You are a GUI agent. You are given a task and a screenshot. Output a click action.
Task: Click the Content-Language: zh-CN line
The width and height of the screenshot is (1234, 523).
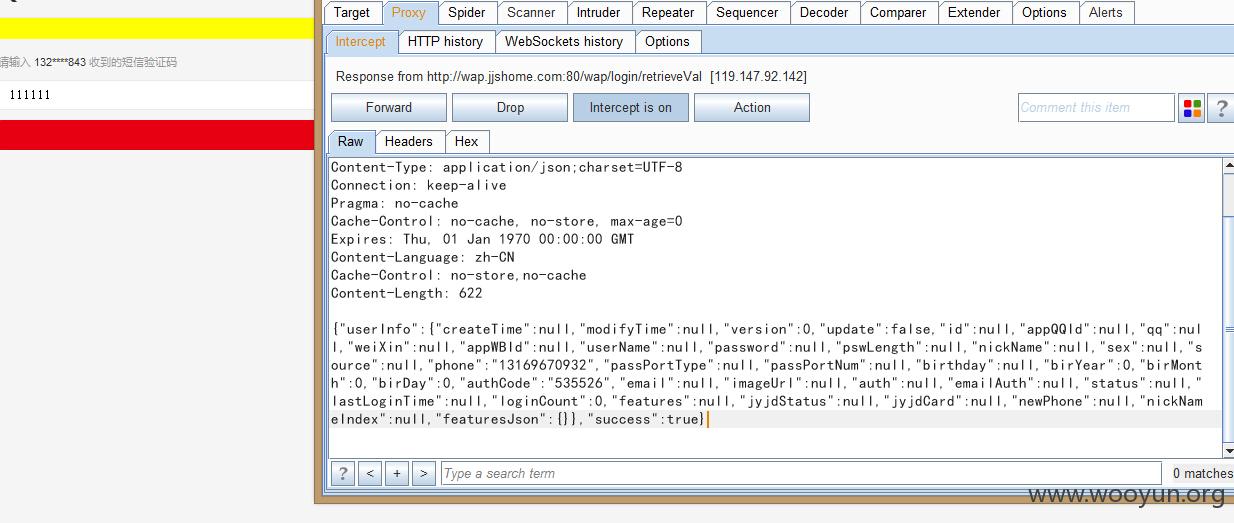click(423, 257)
